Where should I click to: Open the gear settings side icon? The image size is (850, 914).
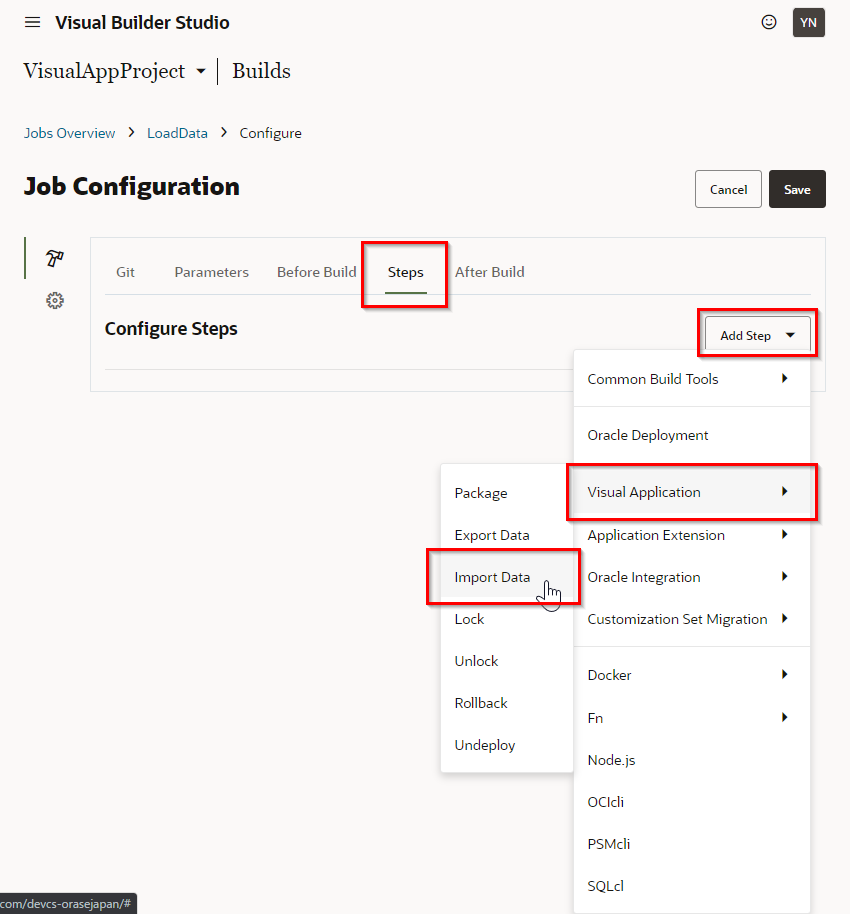coord(55,300)
